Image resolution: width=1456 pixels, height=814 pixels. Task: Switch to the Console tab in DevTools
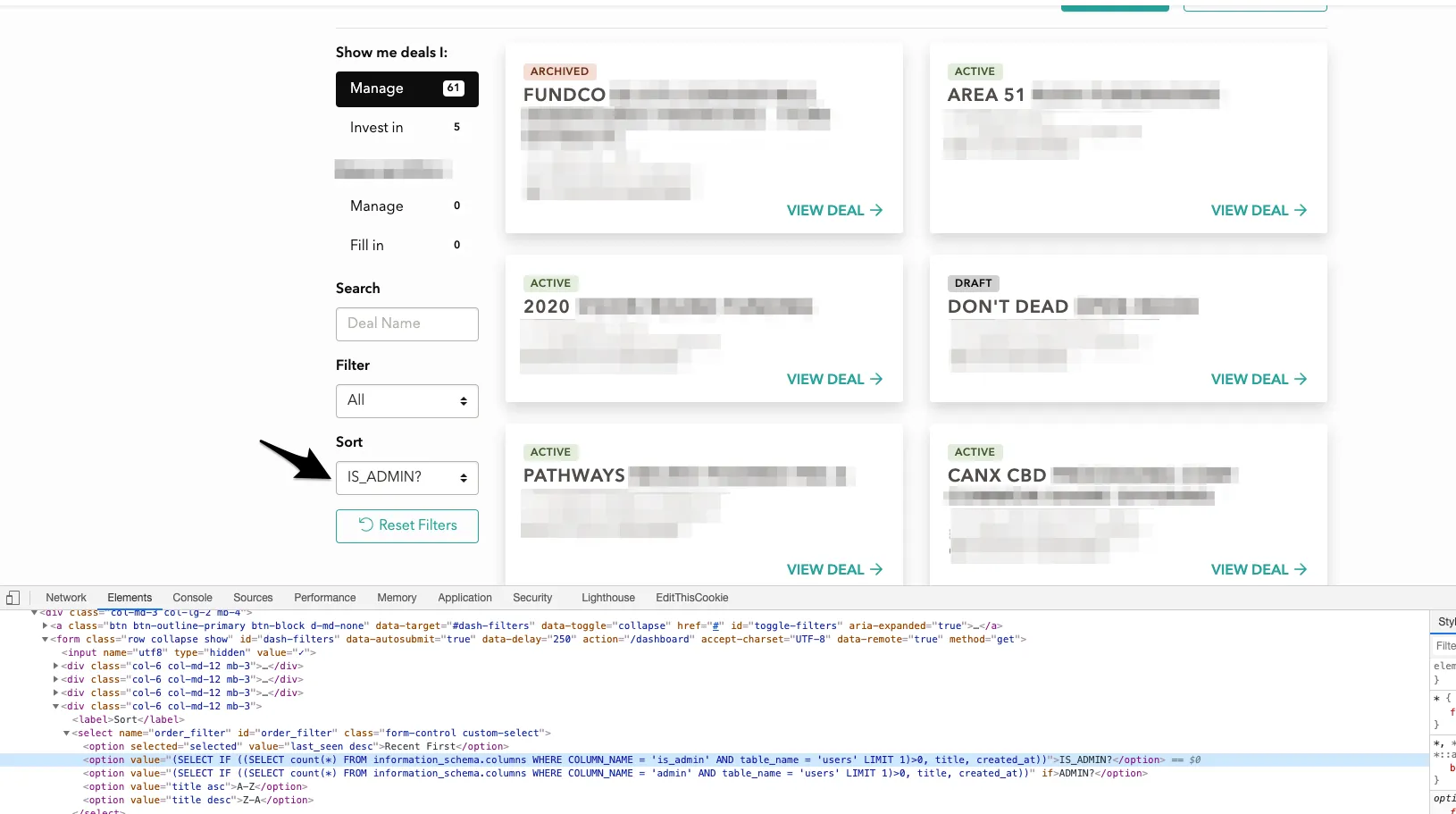[x=192, y=597]
